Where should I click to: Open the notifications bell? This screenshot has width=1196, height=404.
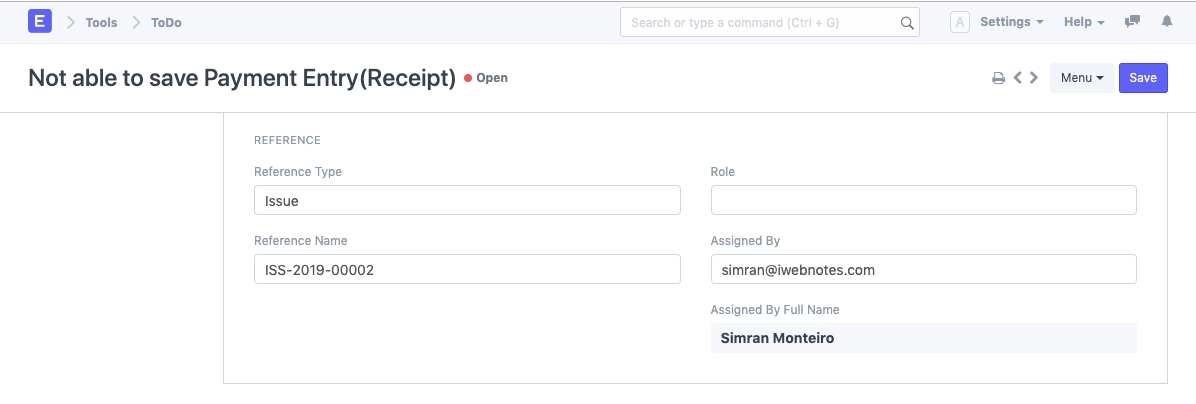point(1166,22)
